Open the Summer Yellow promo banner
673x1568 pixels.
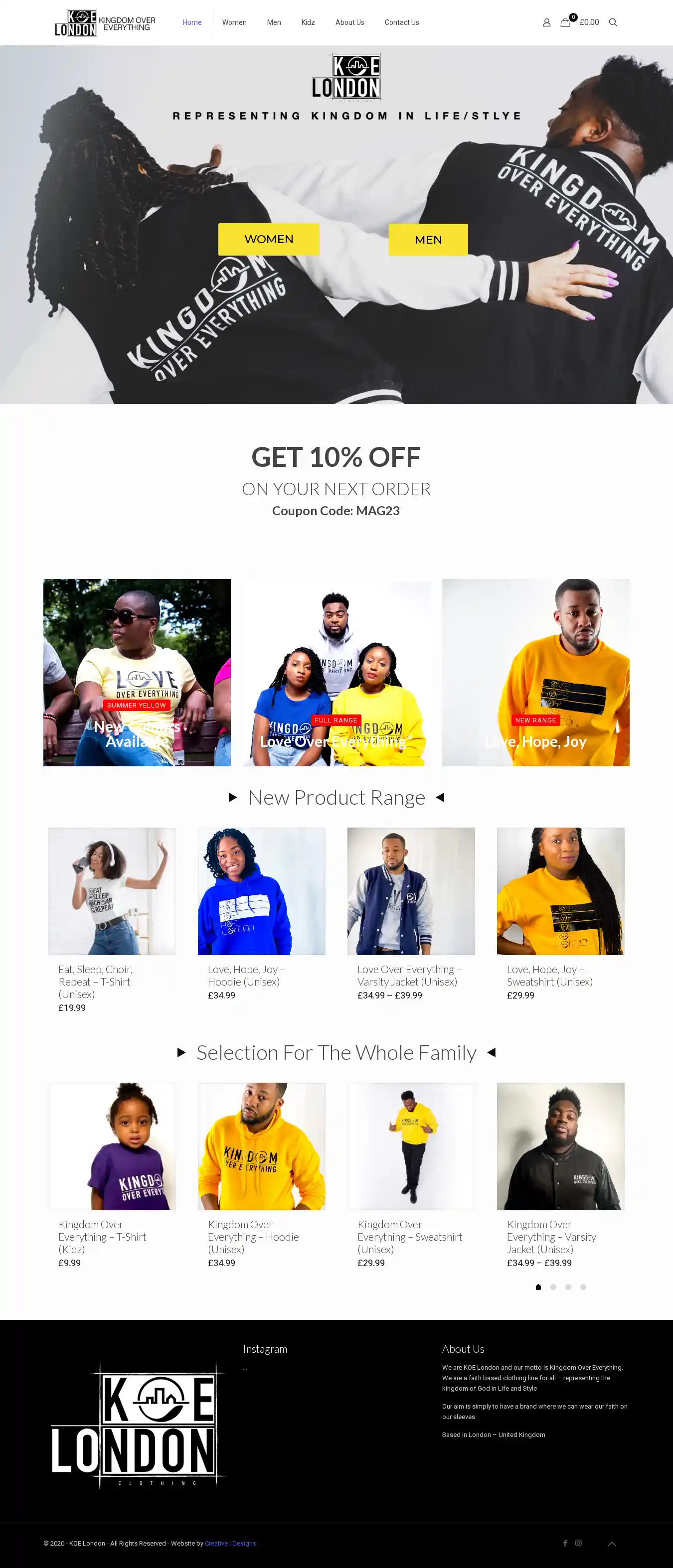[x=137, y=673]
